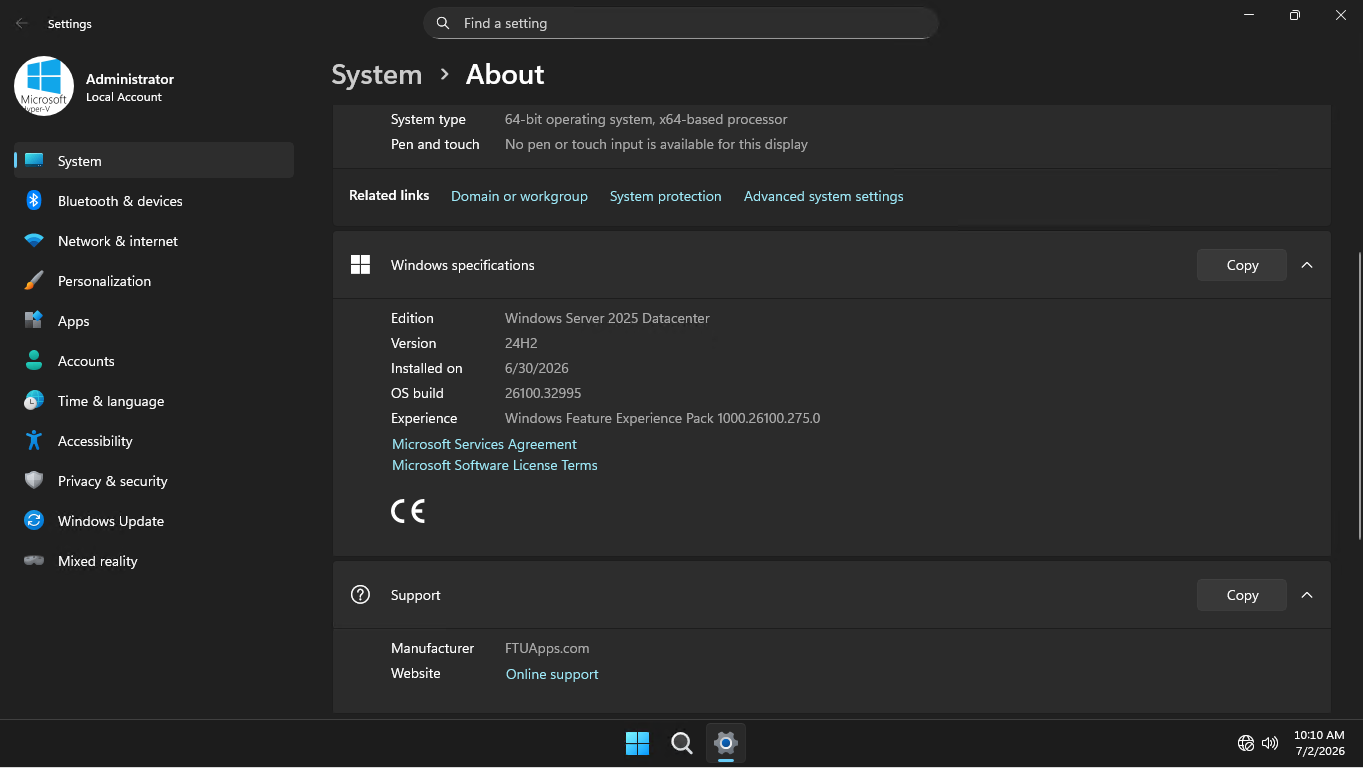Open the Time & language menu item
Viewport: 1363px width, 768px height.
(154, 401)
